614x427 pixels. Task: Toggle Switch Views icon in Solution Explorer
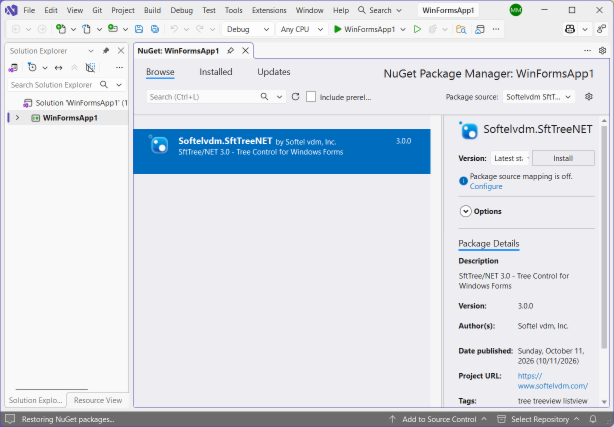coord(13,68)
